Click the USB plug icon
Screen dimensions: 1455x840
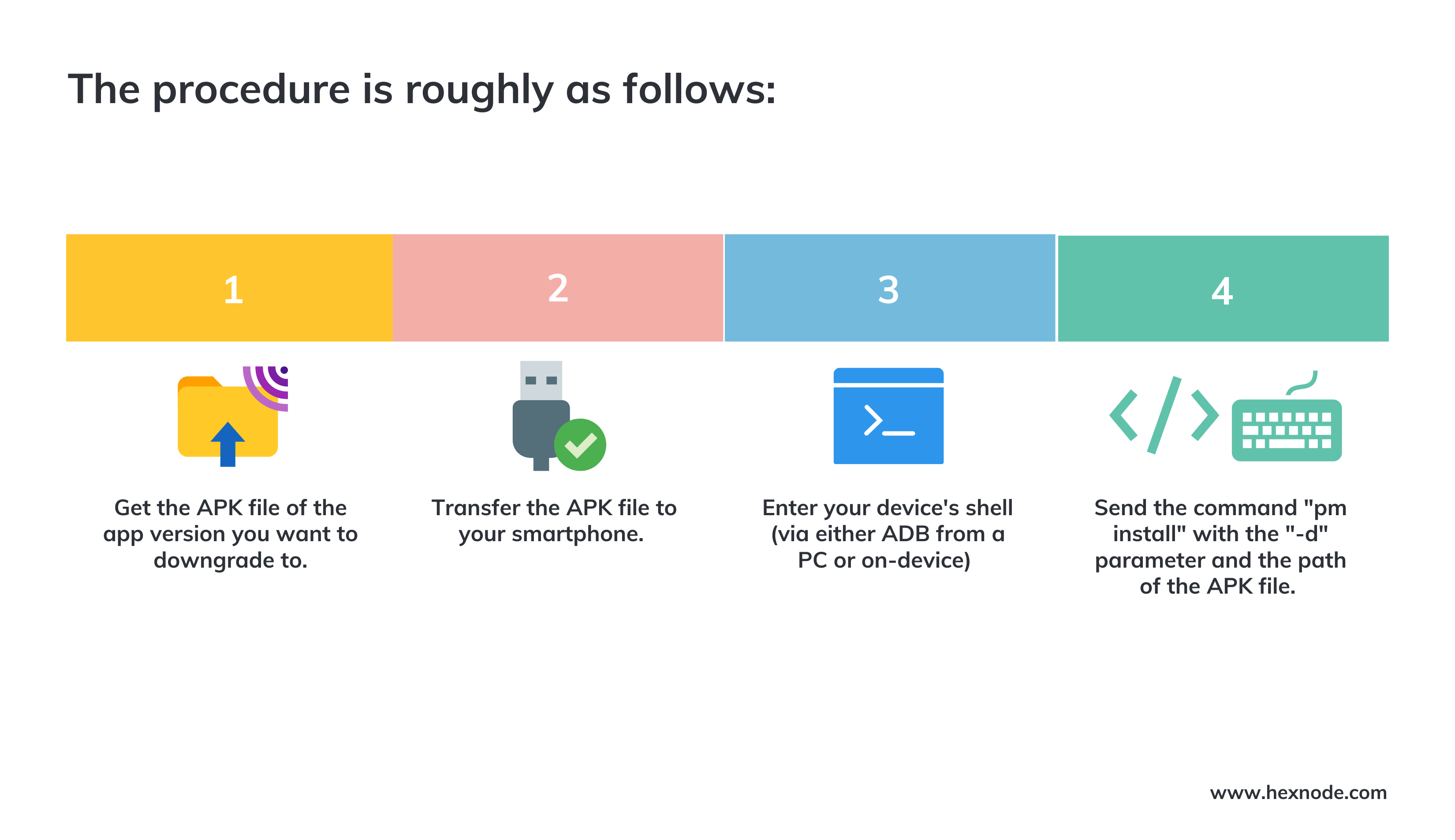click(x=541, y=416)
